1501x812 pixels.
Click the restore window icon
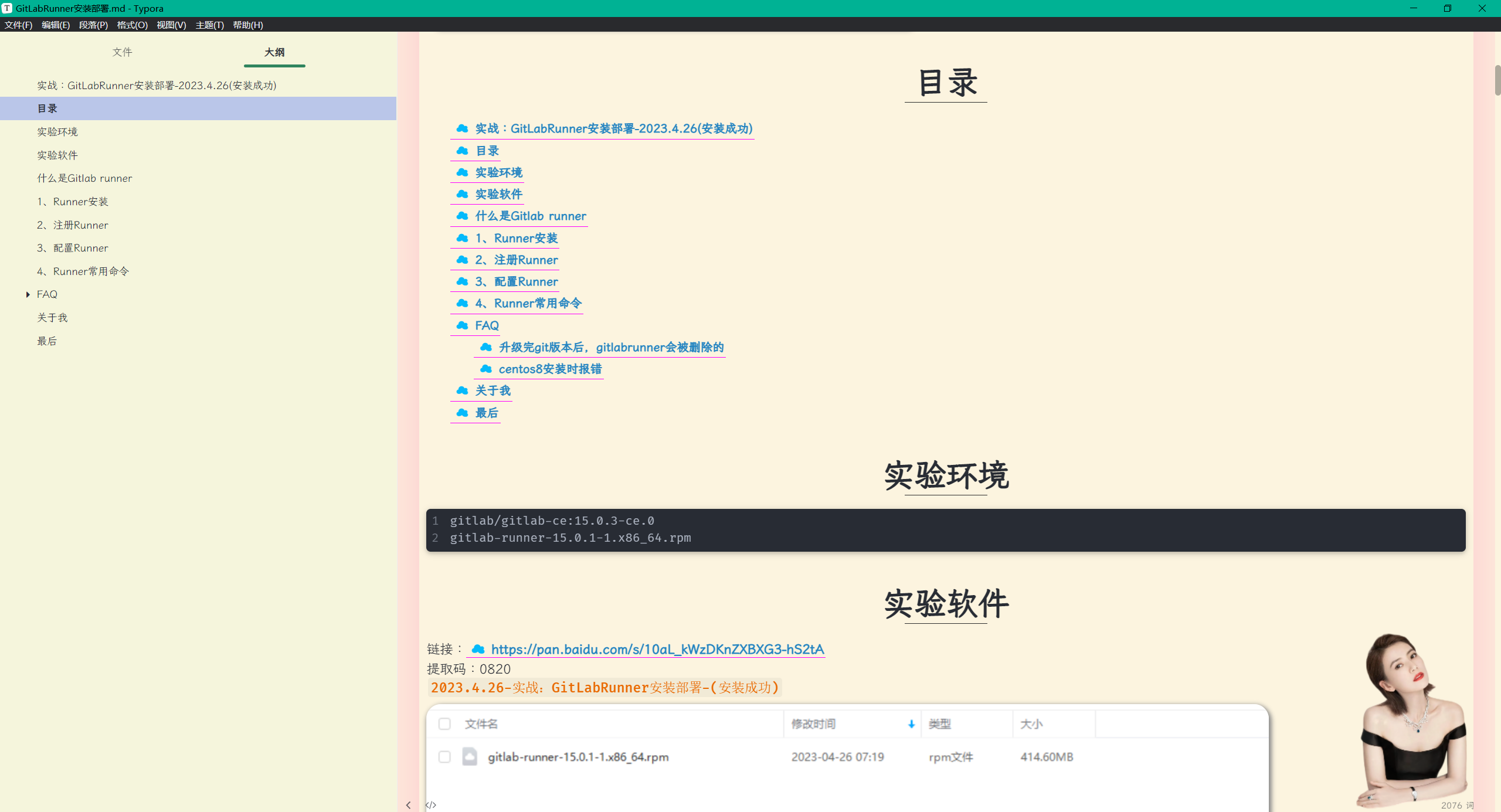coord(1447,8)
